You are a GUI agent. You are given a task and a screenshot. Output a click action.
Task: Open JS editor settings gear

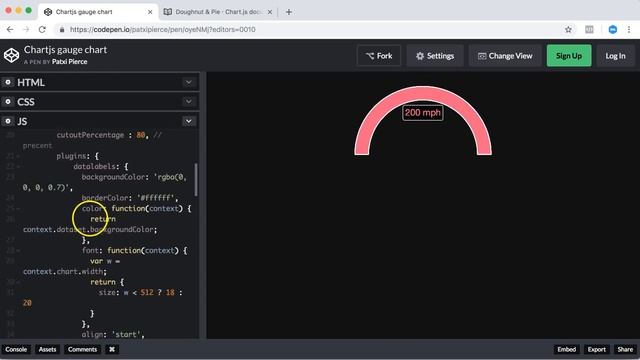[8, 121]
